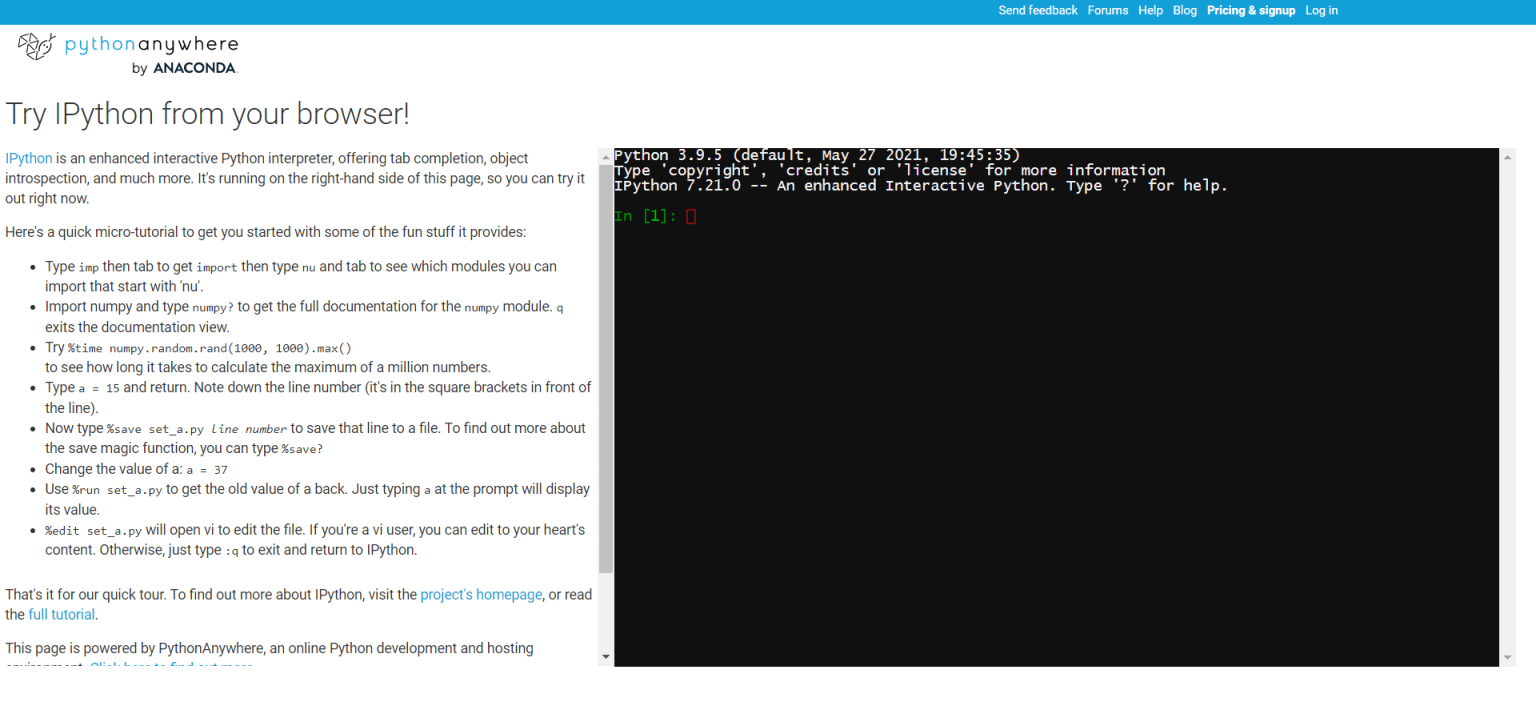
Task: Click the console scroll-down arrow
Action: (1508, 657)
